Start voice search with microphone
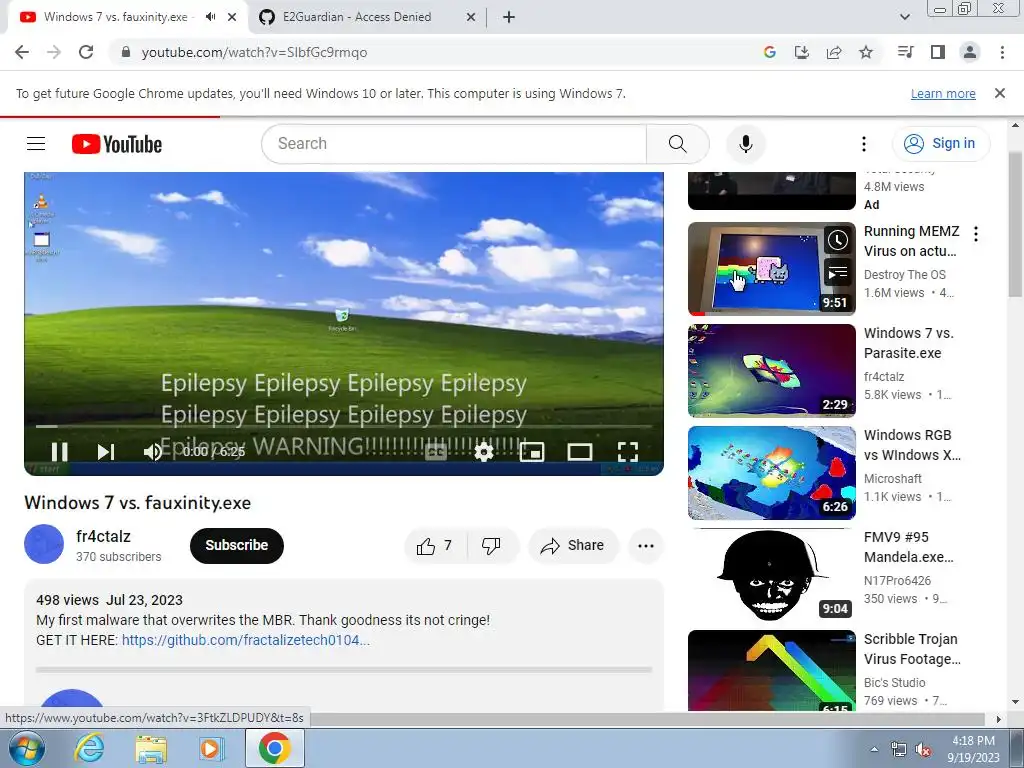 (746, 144)
